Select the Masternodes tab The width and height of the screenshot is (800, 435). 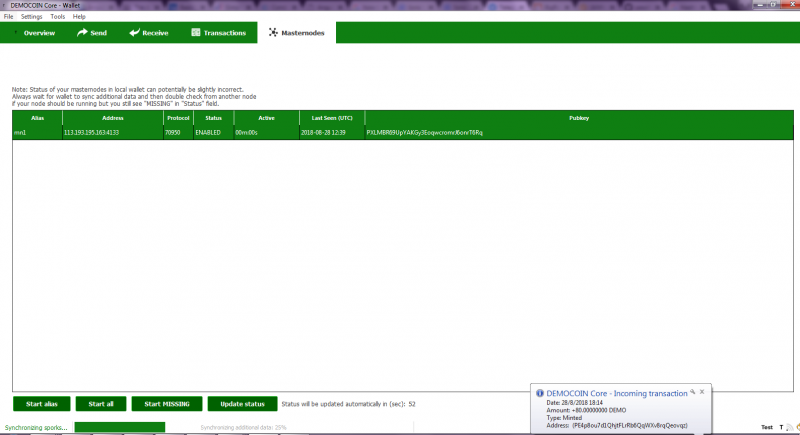click(296, 33)
